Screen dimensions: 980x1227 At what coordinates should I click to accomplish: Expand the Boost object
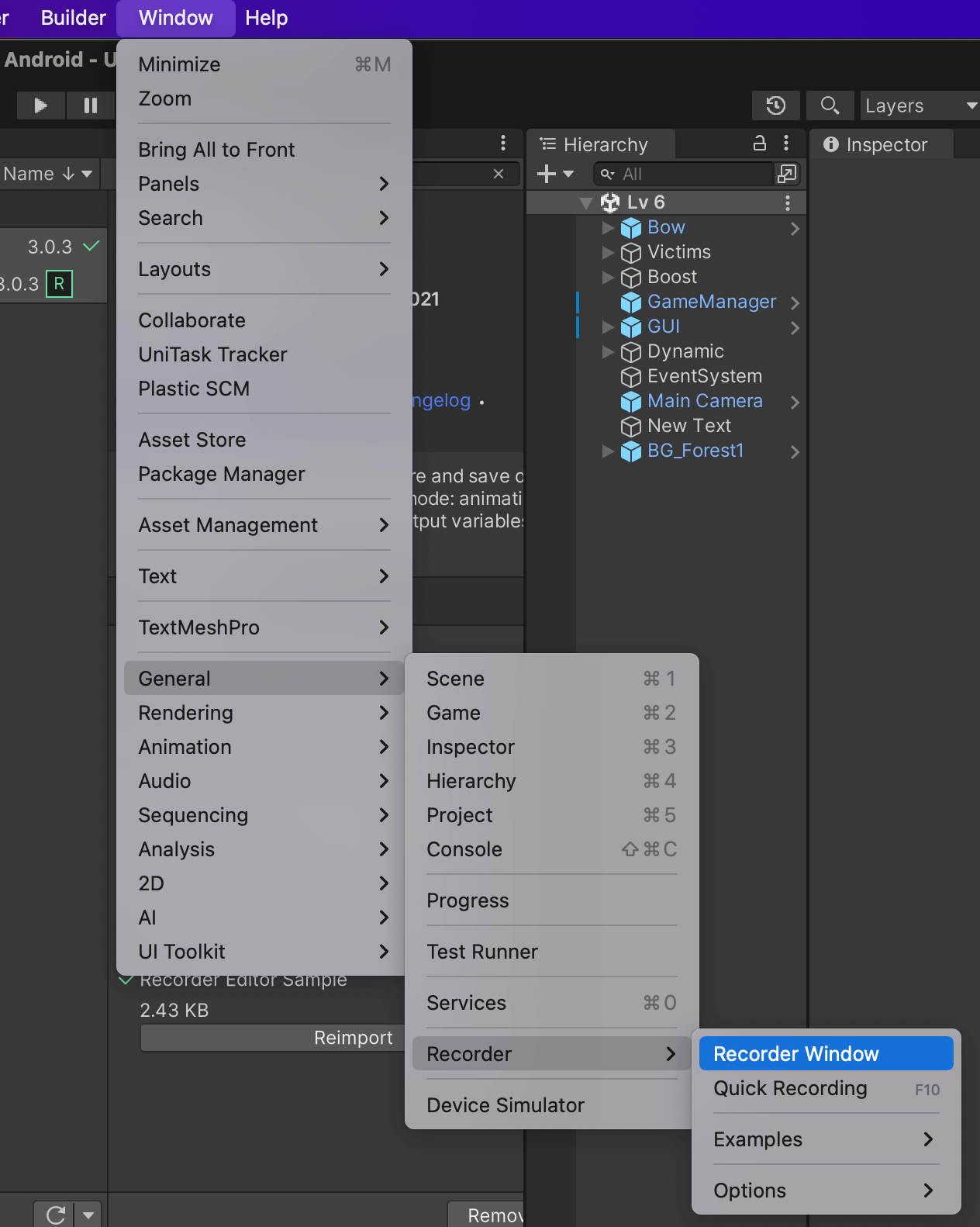608,278
